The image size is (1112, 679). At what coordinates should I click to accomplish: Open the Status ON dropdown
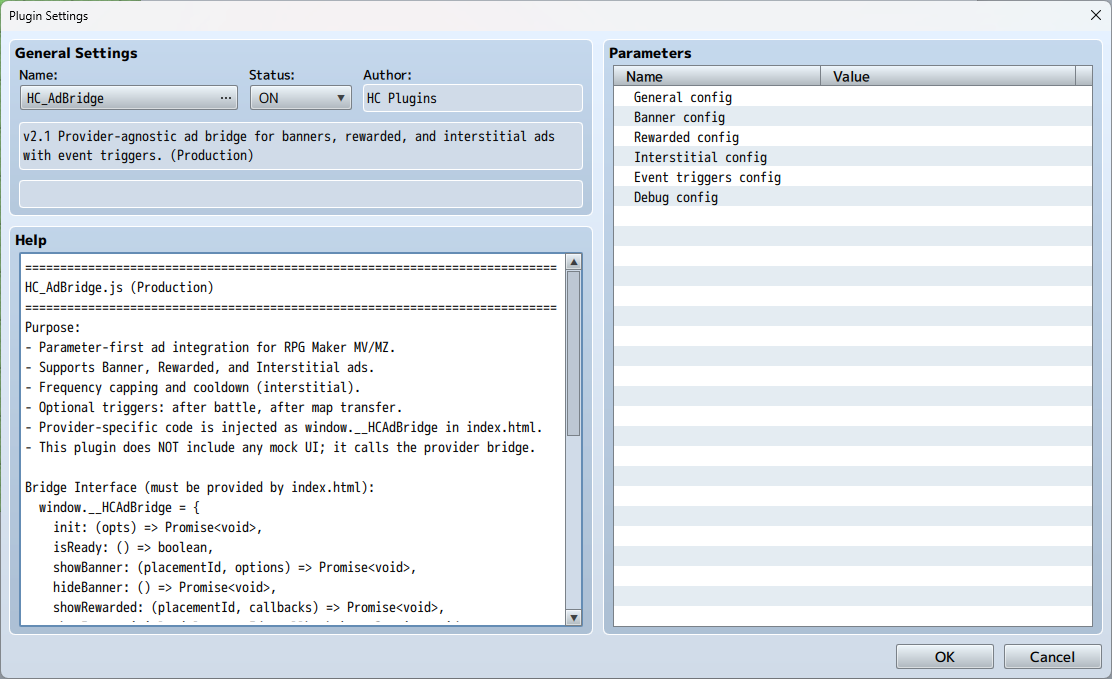(301, 98)
